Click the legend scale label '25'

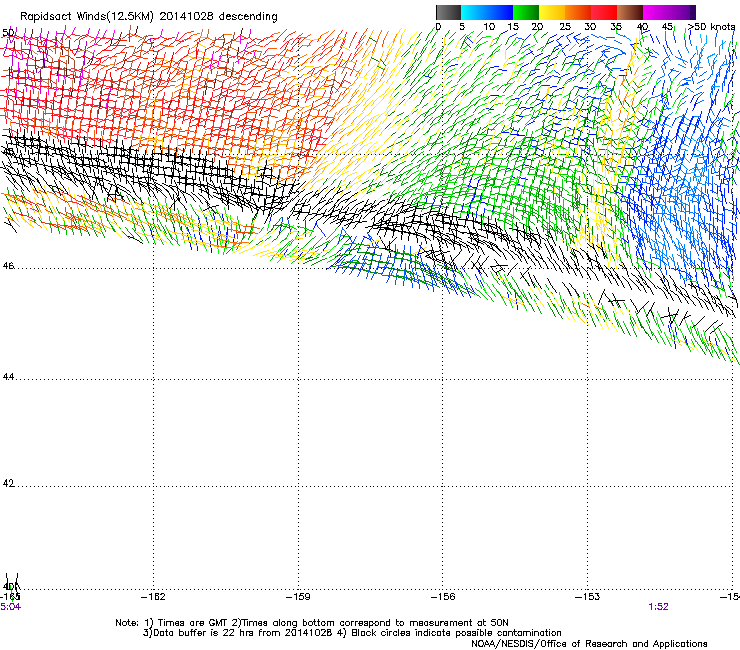565,27
